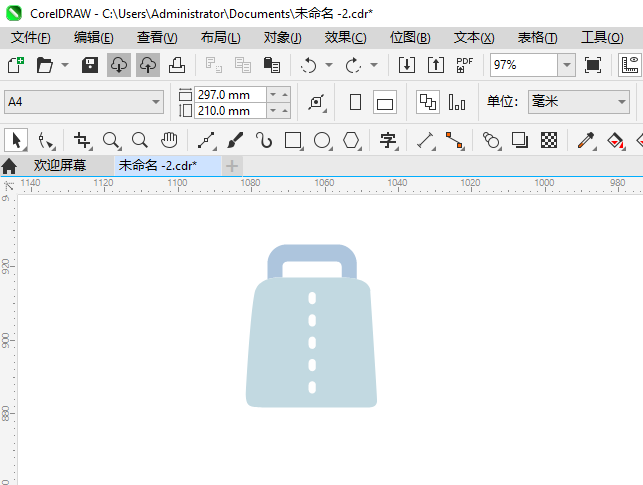
Task: Click the page height 210.0 mm field
Action: 230,111
